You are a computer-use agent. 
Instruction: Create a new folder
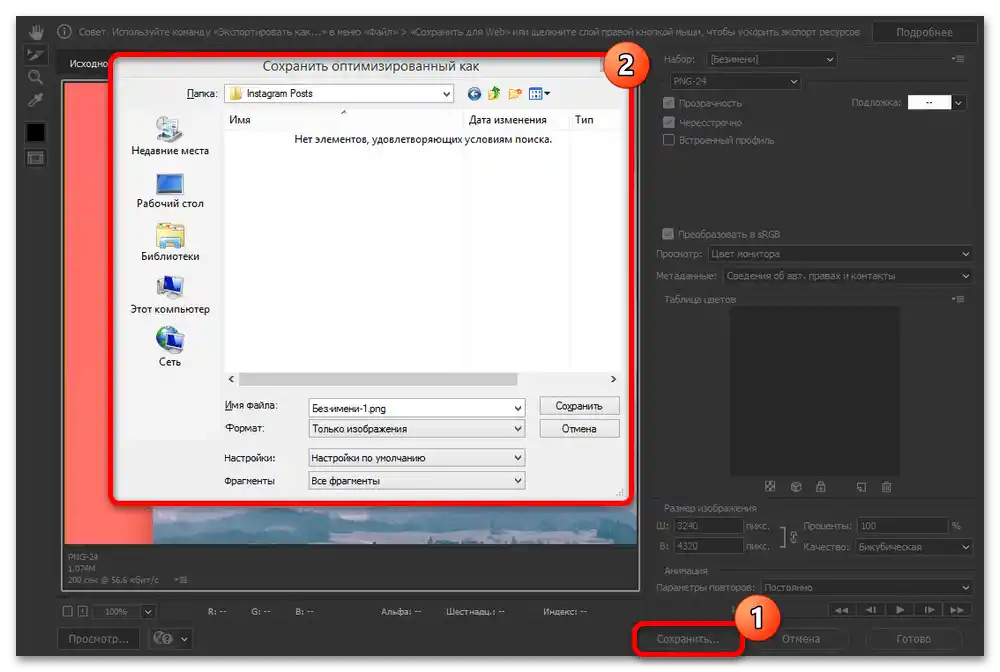[x=515, y=94]
